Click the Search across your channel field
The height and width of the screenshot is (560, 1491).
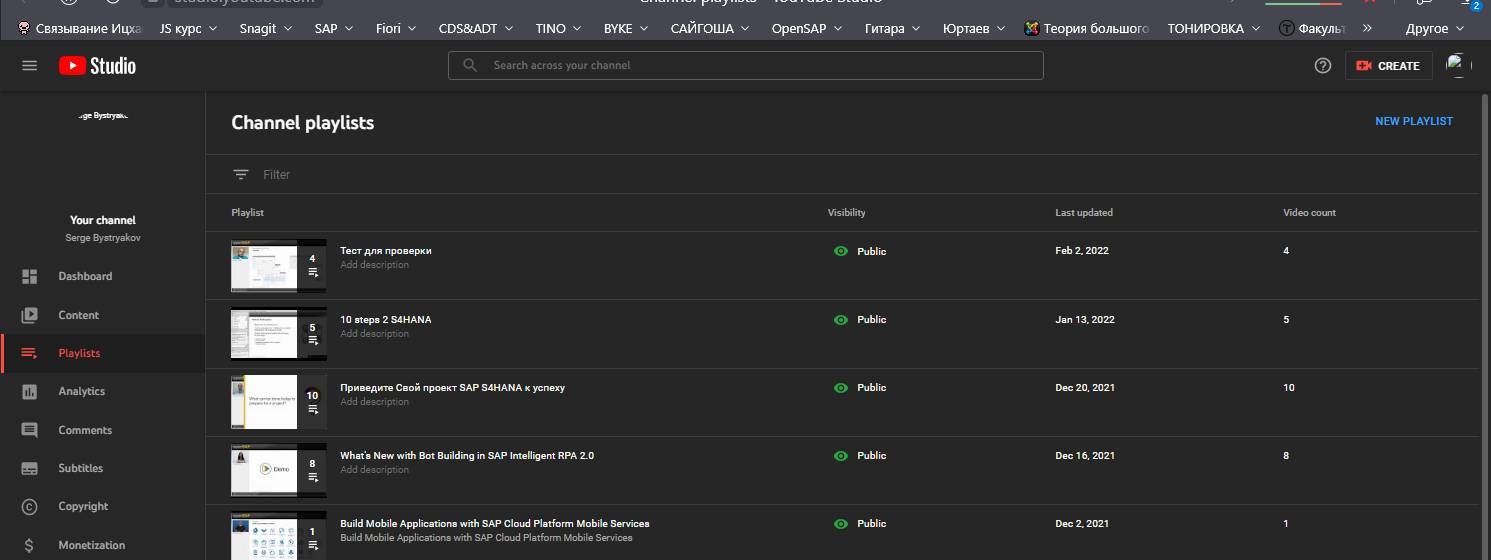click(x=760, y=66)
